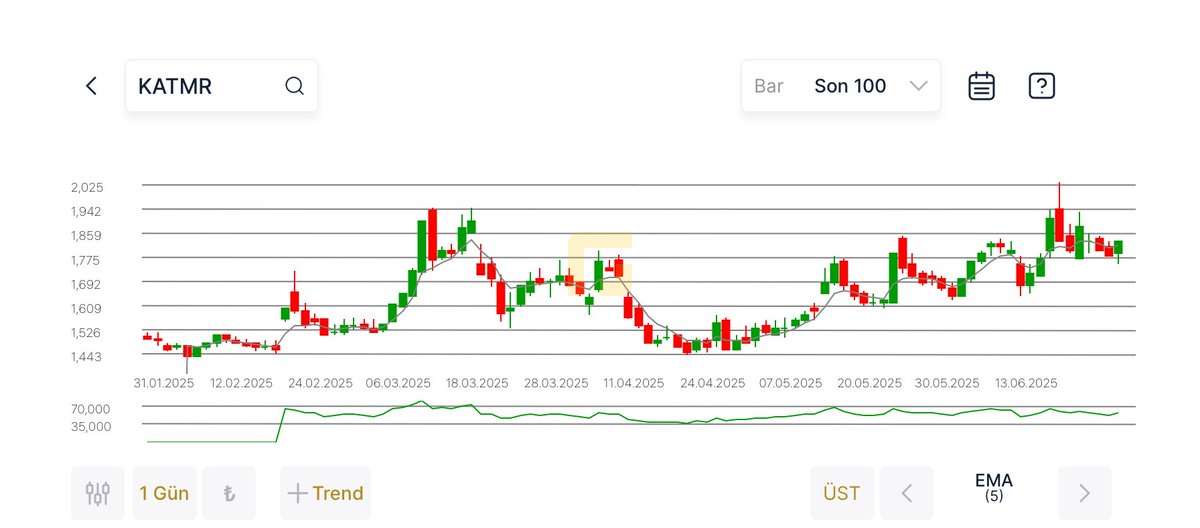Click the Son 100 dropdown chevron
The width and height of the screenshot is (1200, 528).
(919, 86)
